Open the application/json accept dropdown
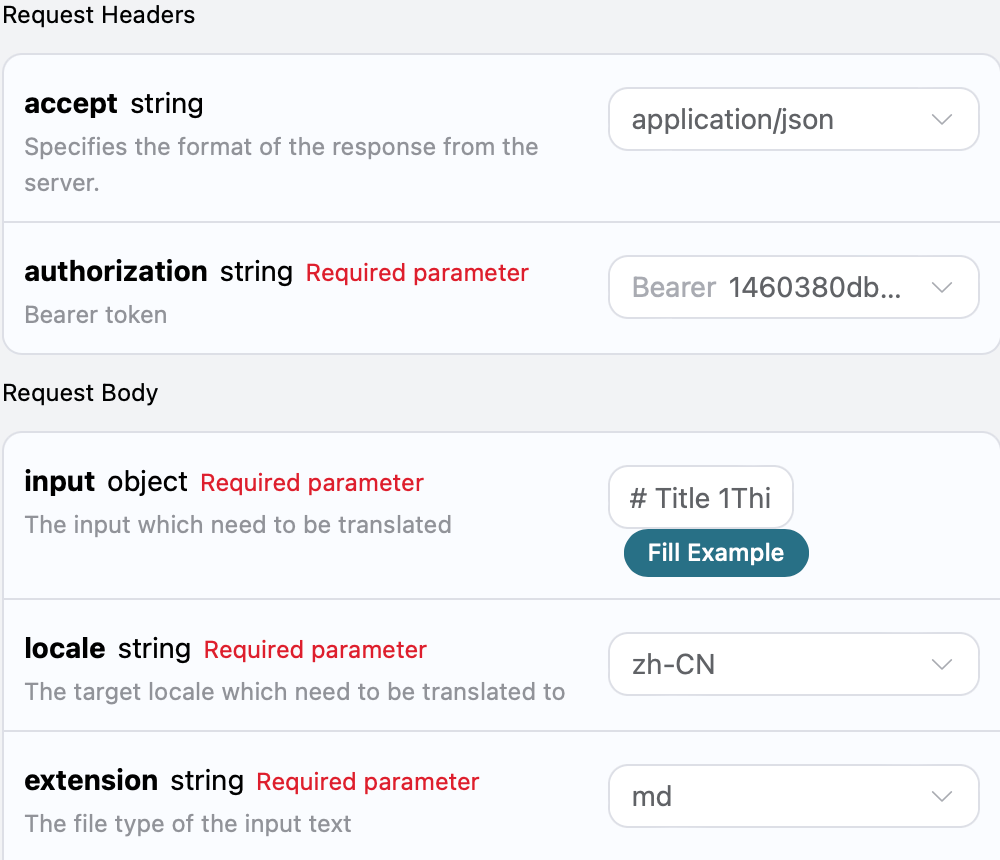The width and height of the screenshot is (1000, 860). click(780, 120)
